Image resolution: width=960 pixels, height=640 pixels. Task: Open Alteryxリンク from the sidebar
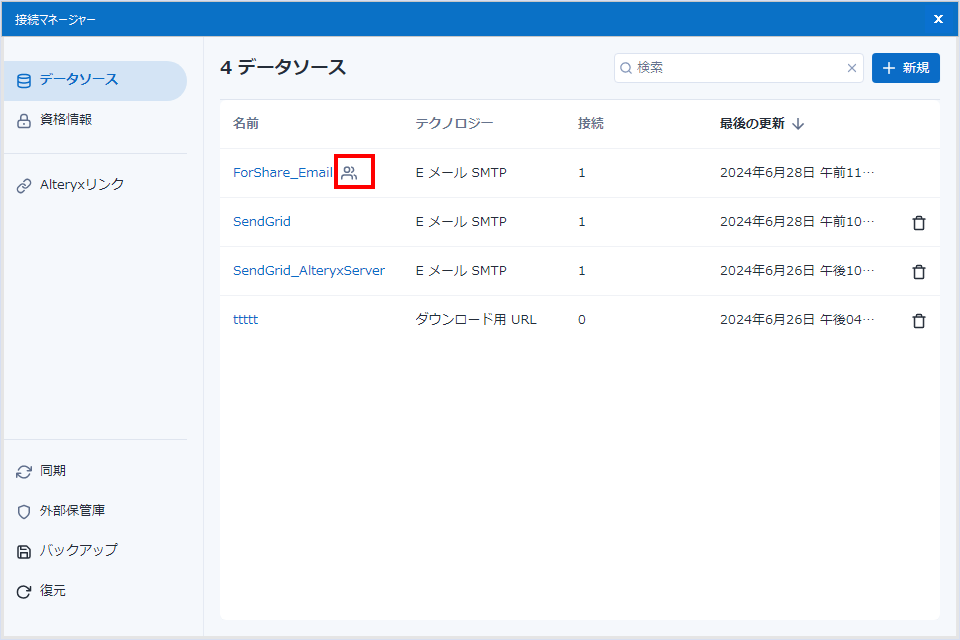(81, 185)
